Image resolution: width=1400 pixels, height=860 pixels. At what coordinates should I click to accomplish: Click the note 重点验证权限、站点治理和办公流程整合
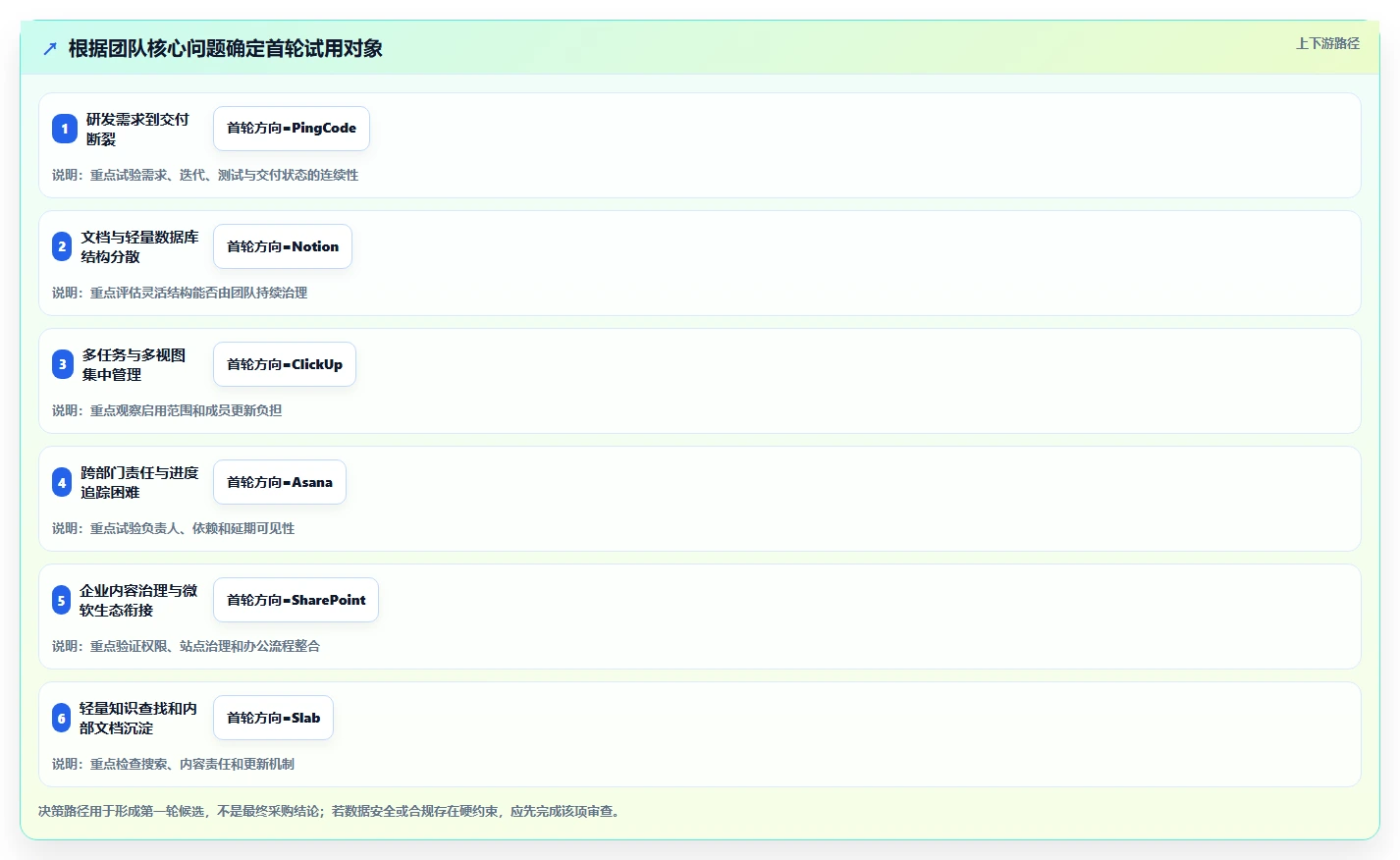(x=205, y=646)
